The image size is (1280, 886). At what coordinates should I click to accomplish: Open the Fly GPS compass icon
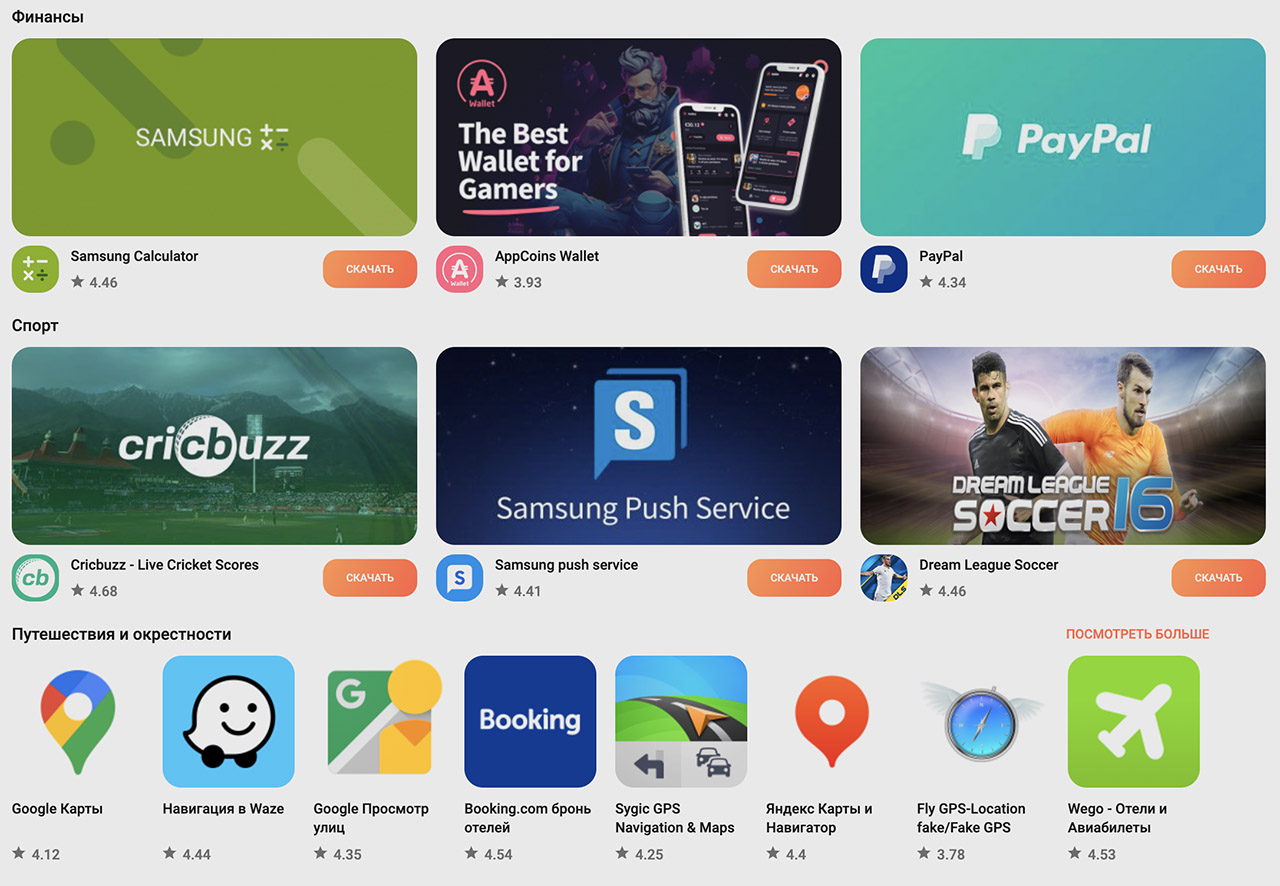coord(982,722)
